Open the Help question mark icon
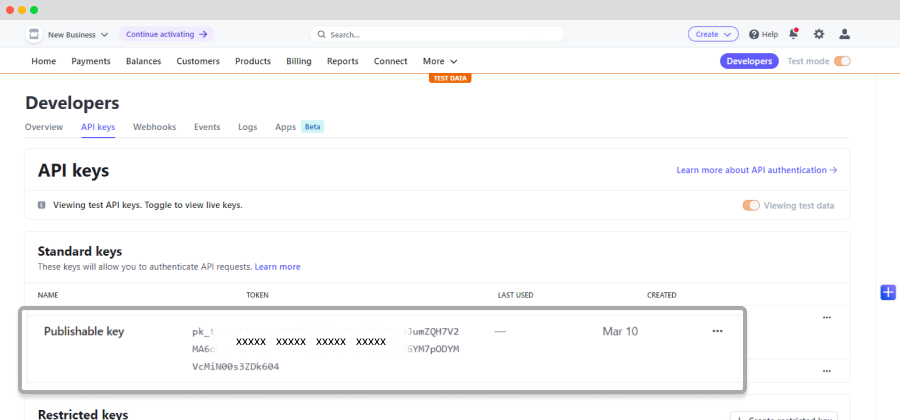Image resolution: width=900 pixels, height=420 pixels. point(754,34)
